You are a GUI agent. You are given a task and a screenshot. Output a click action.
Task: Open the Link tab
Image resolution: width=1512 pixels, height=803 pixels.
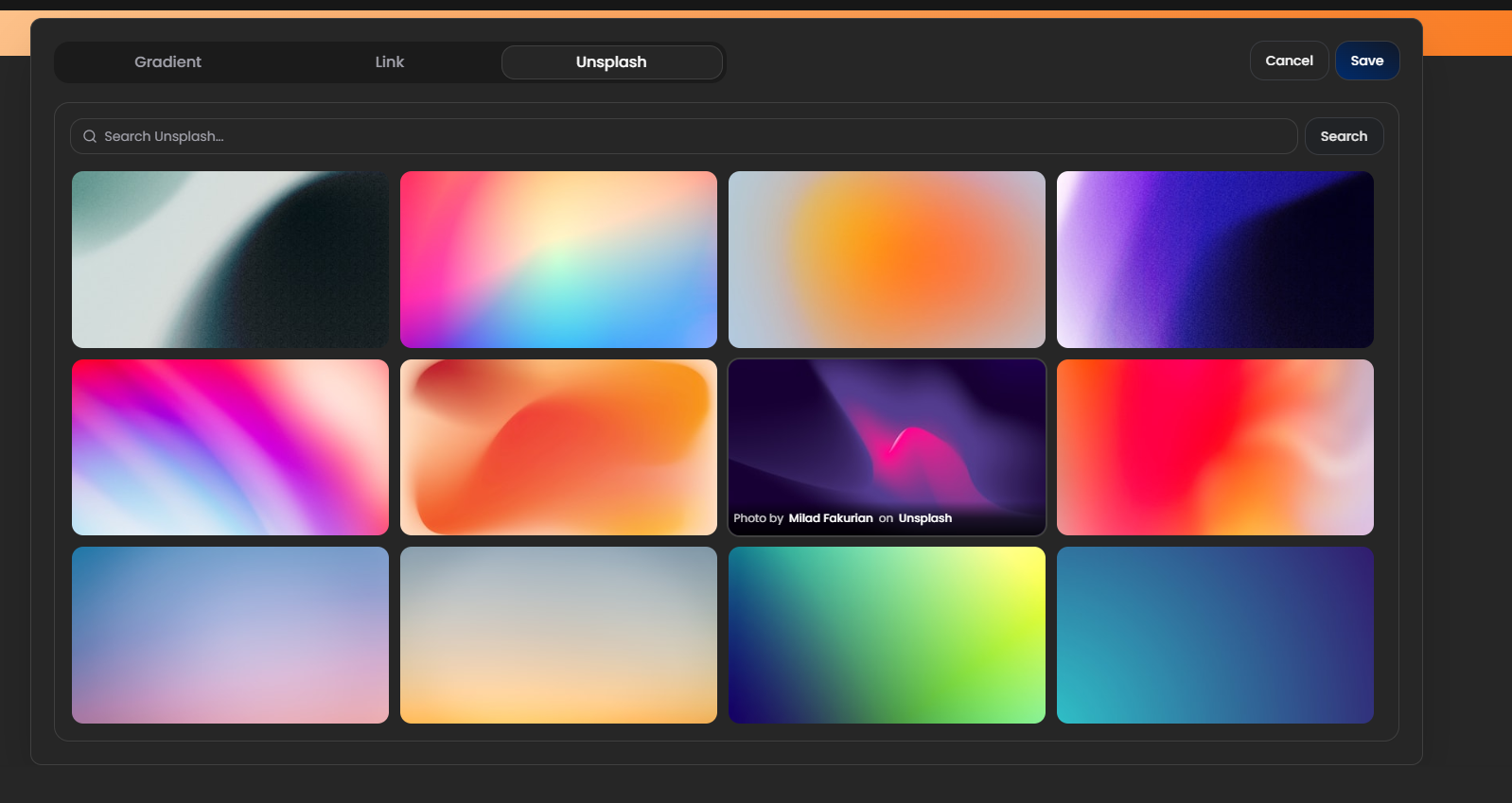click(389, 62)
